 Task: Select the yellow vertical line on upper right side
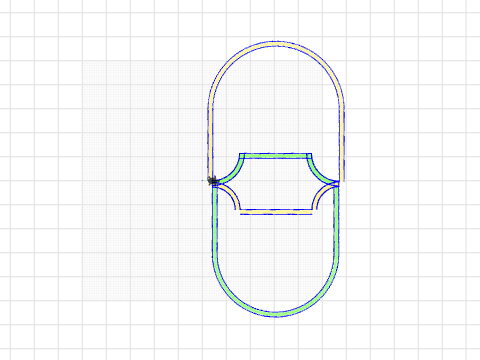(342, 145)
